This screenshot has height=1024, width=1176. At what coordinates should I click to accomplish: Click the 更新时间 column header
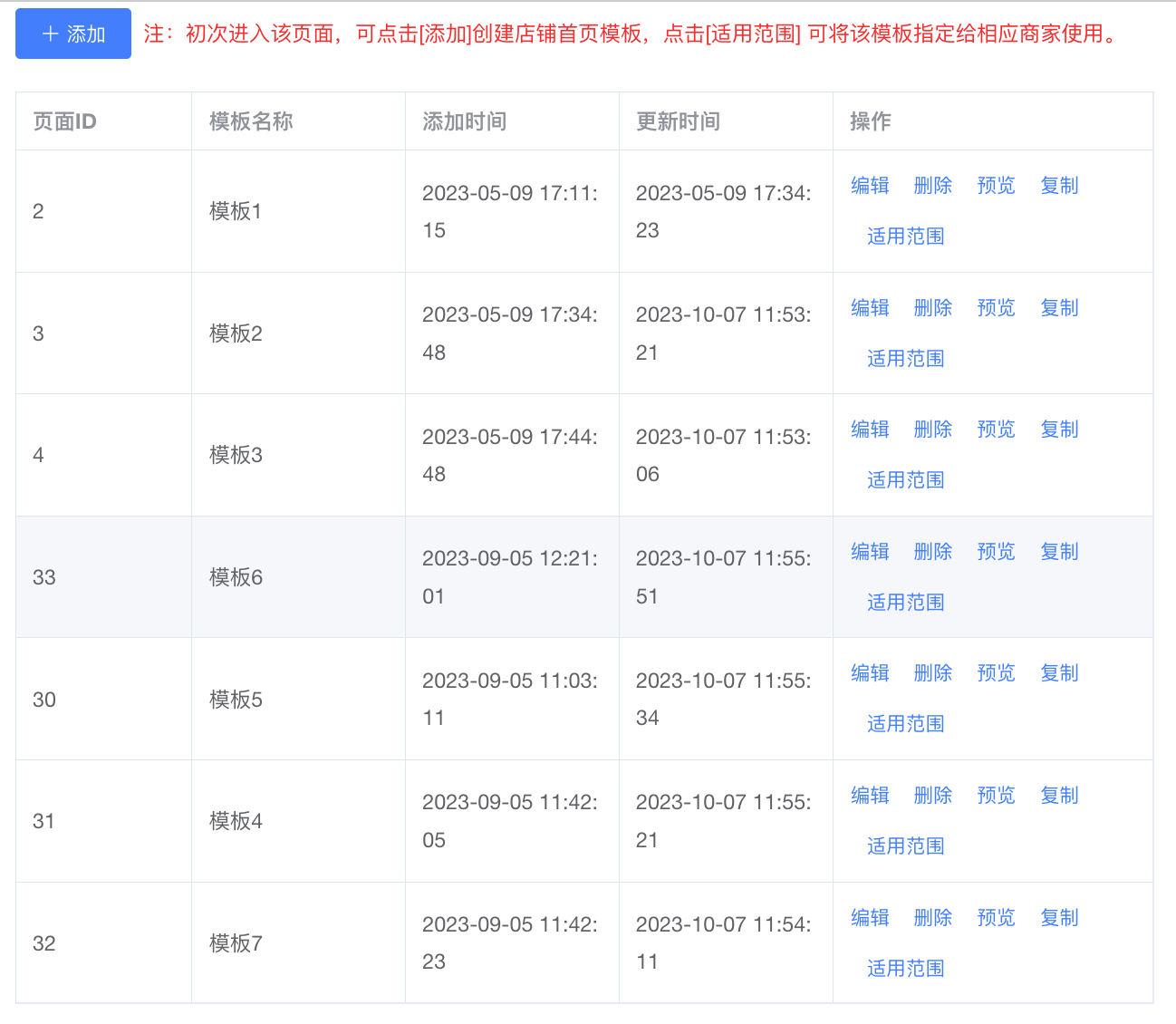(678, 121)
